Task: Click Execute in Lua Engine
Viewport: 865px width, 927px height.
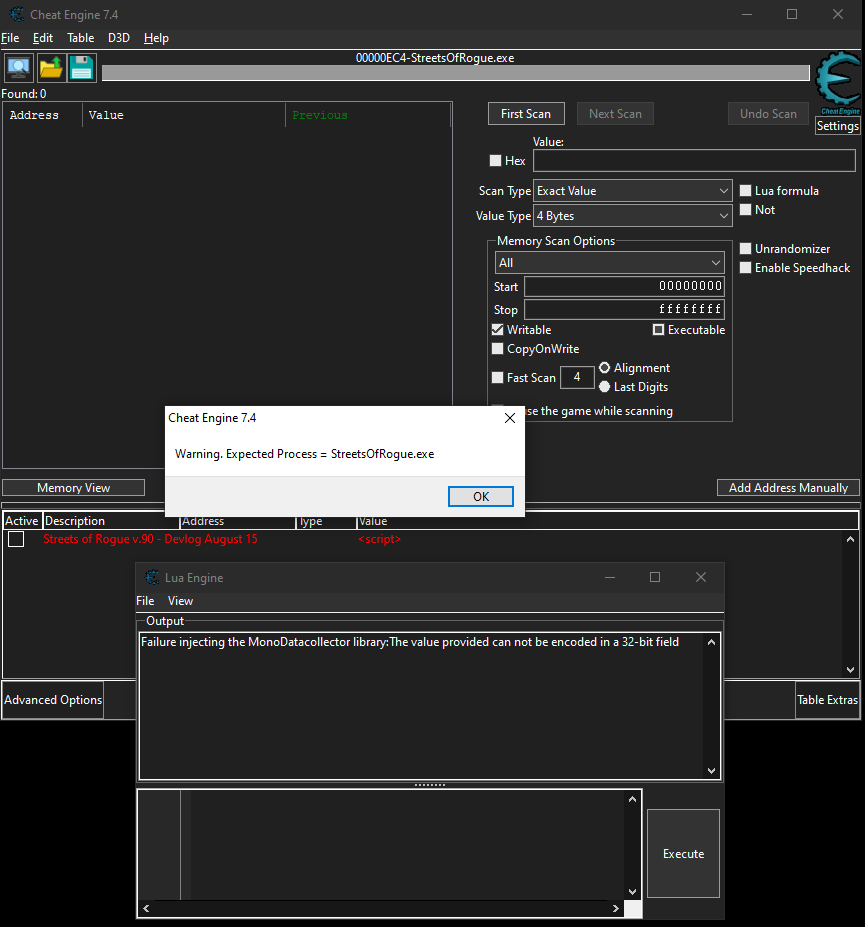Action: click(x=683, y=854)
